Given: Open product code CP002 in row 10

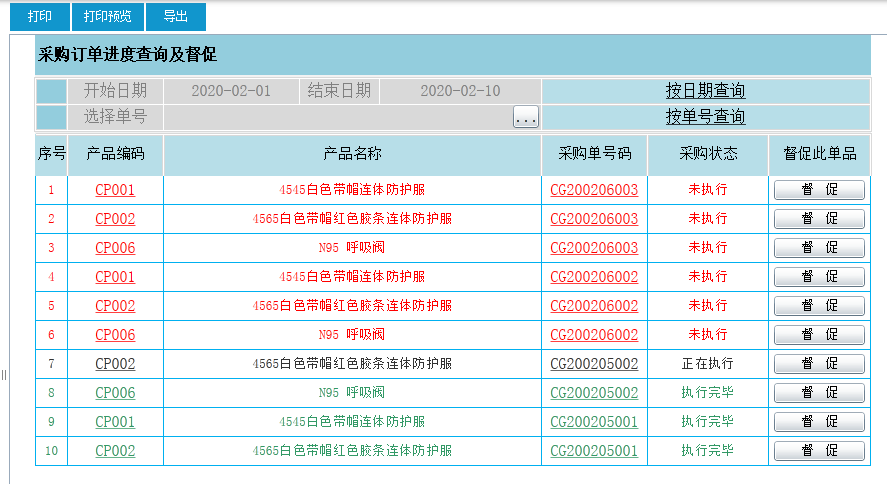Looking at the screenshot, I should 115,451.
